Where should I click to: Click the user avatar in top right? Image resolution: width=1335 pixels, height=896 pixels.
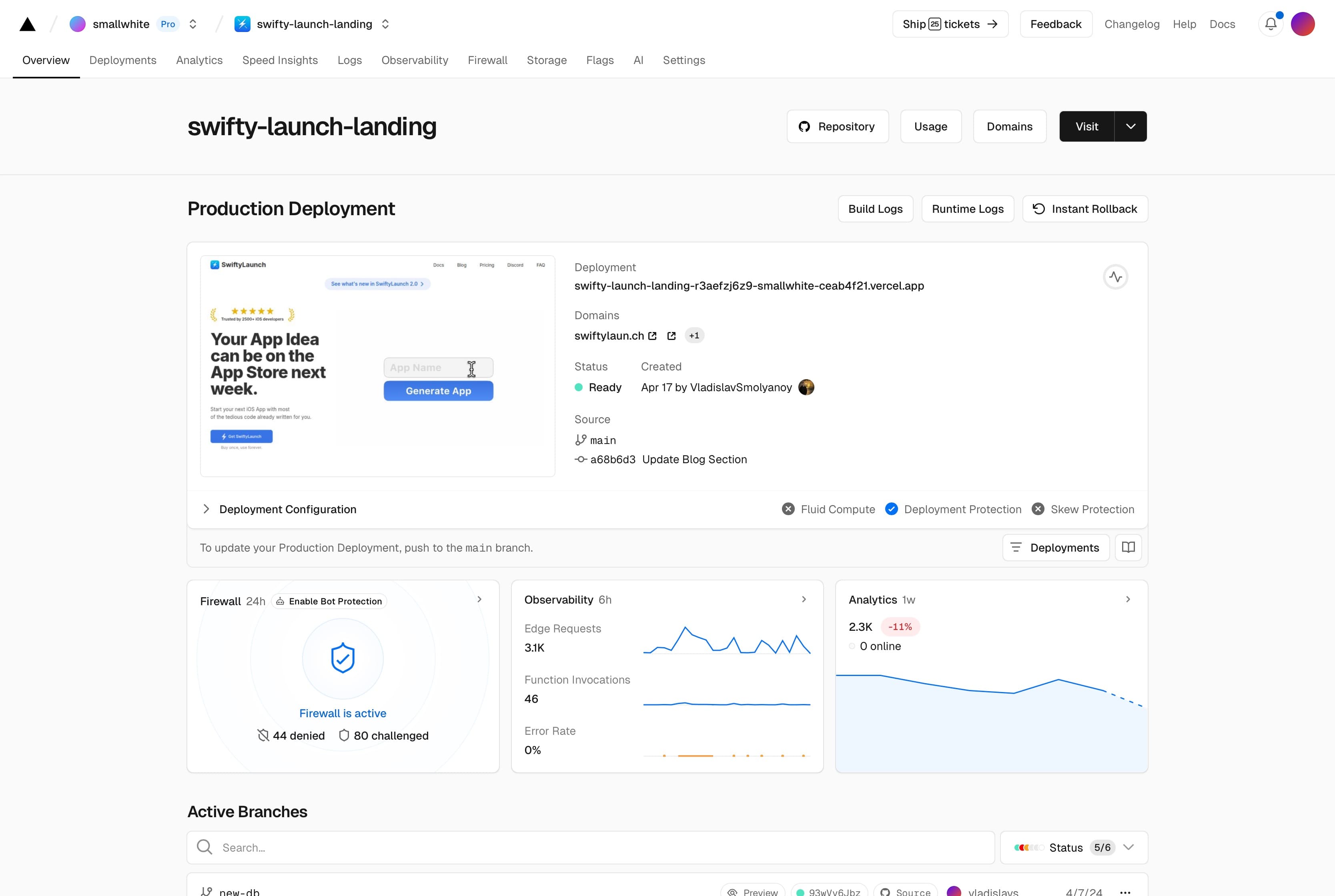tap(1303, 24)
